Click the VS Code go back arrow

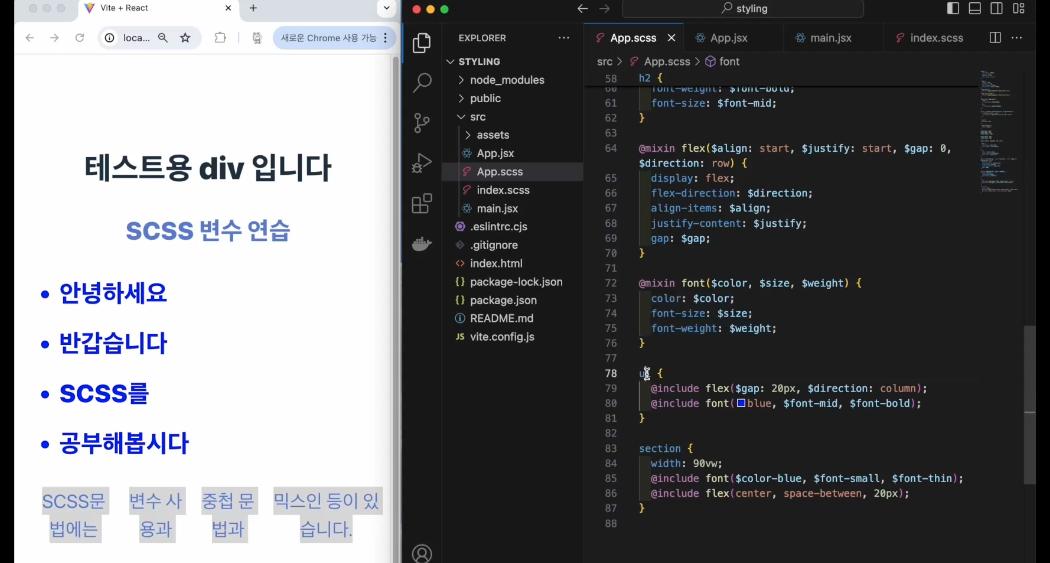pos(583,9)
